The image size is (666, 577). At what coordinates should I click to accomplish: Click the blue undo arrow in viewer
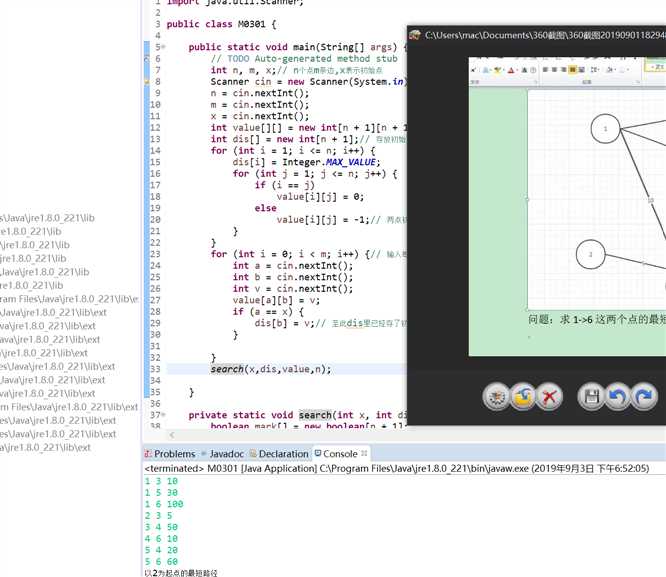(x=618, y=396)
